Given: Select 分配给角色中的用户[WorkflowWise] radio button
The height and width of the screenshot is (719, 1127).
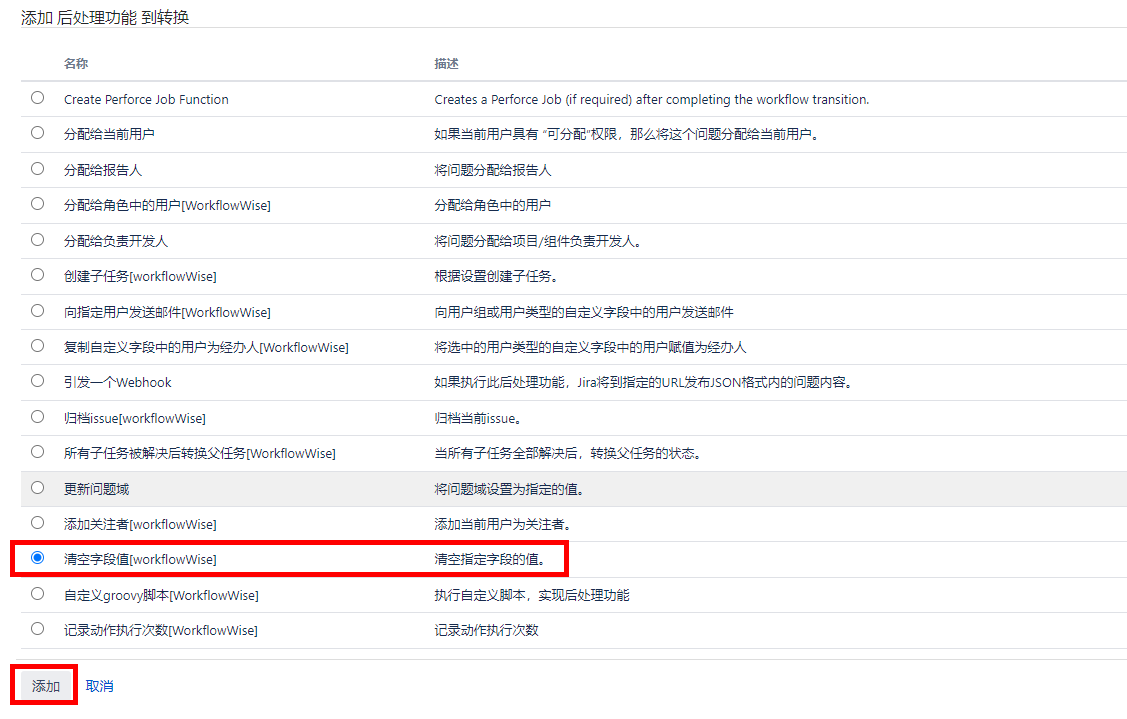Looking at the screenshot, I should tap(38, 204).
